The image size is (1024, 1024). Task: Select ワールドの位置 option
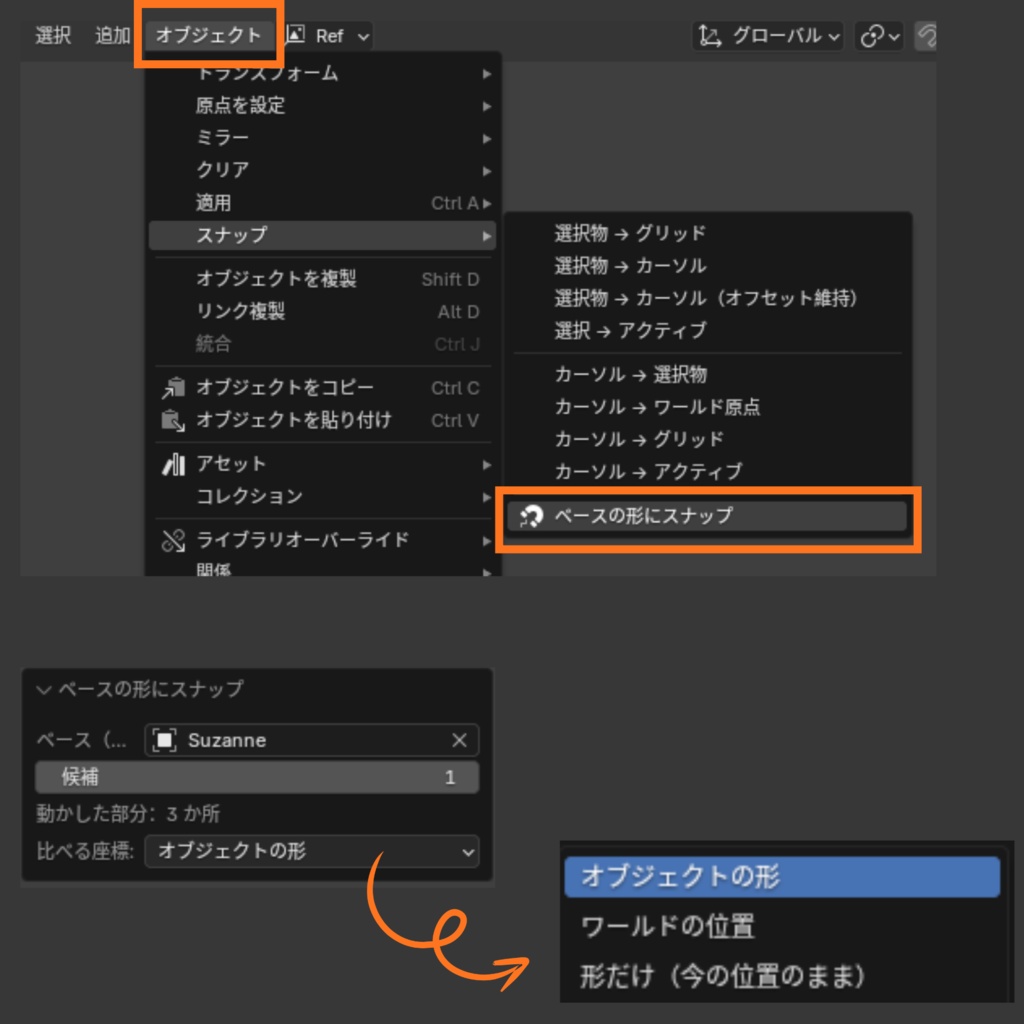point(782,926)
